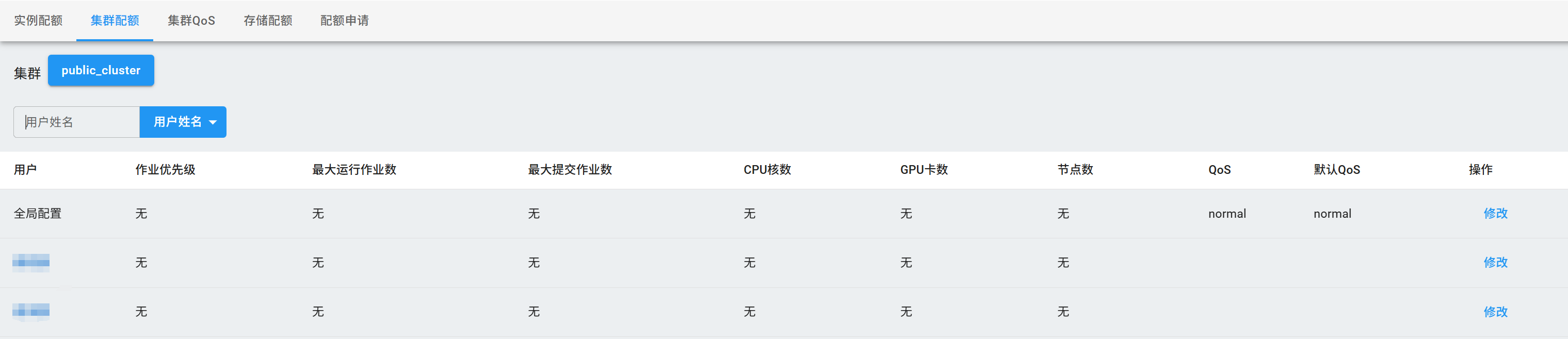The height and width of the screenshot is (339, 1568).
Task: Click 修改 link in last user row
Action: [1495, 312]
